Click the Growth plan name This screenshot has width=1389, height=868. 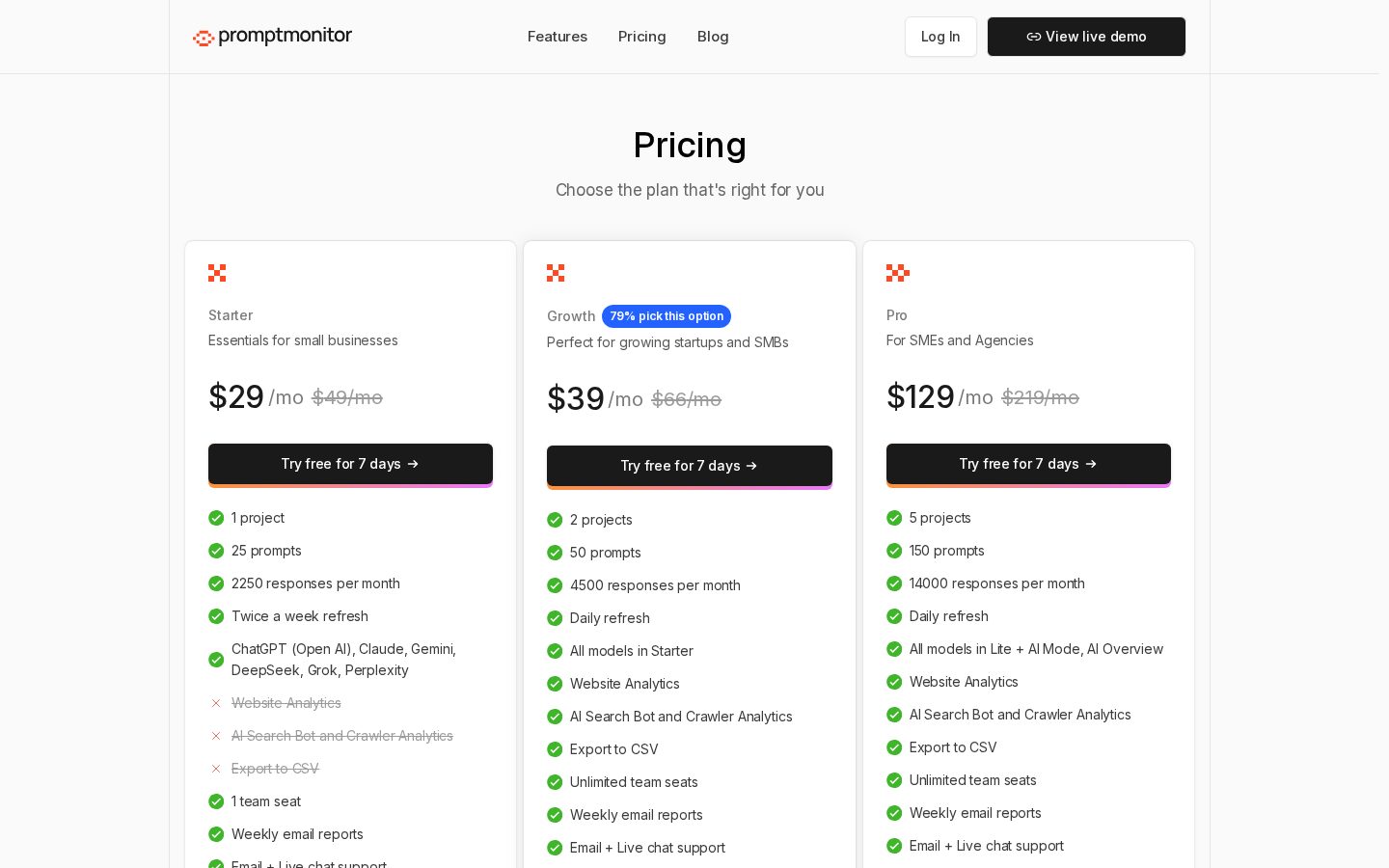pos(571,316)
